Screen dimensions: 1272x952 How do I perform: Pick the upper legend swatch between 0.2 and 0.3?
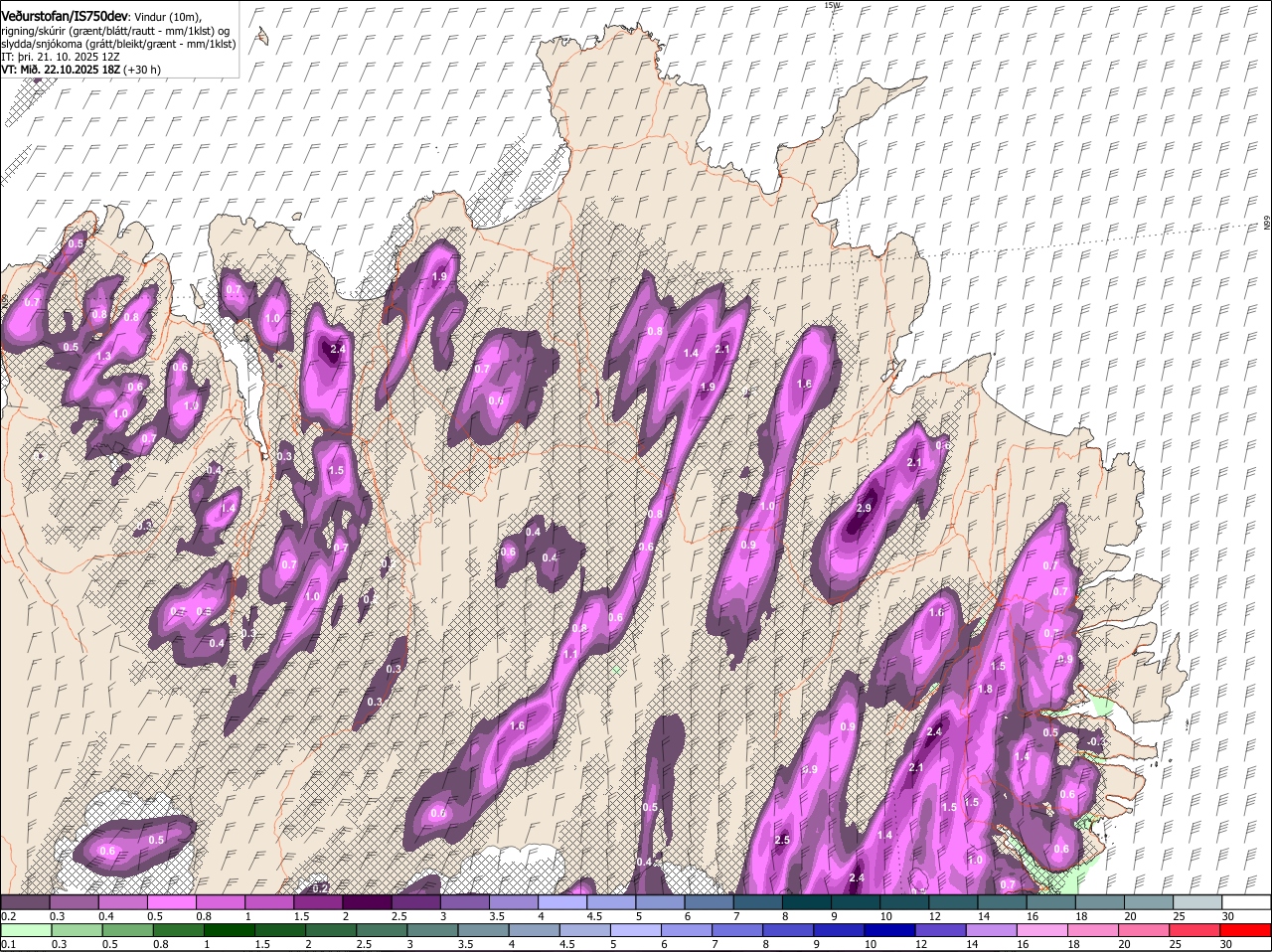26,901
